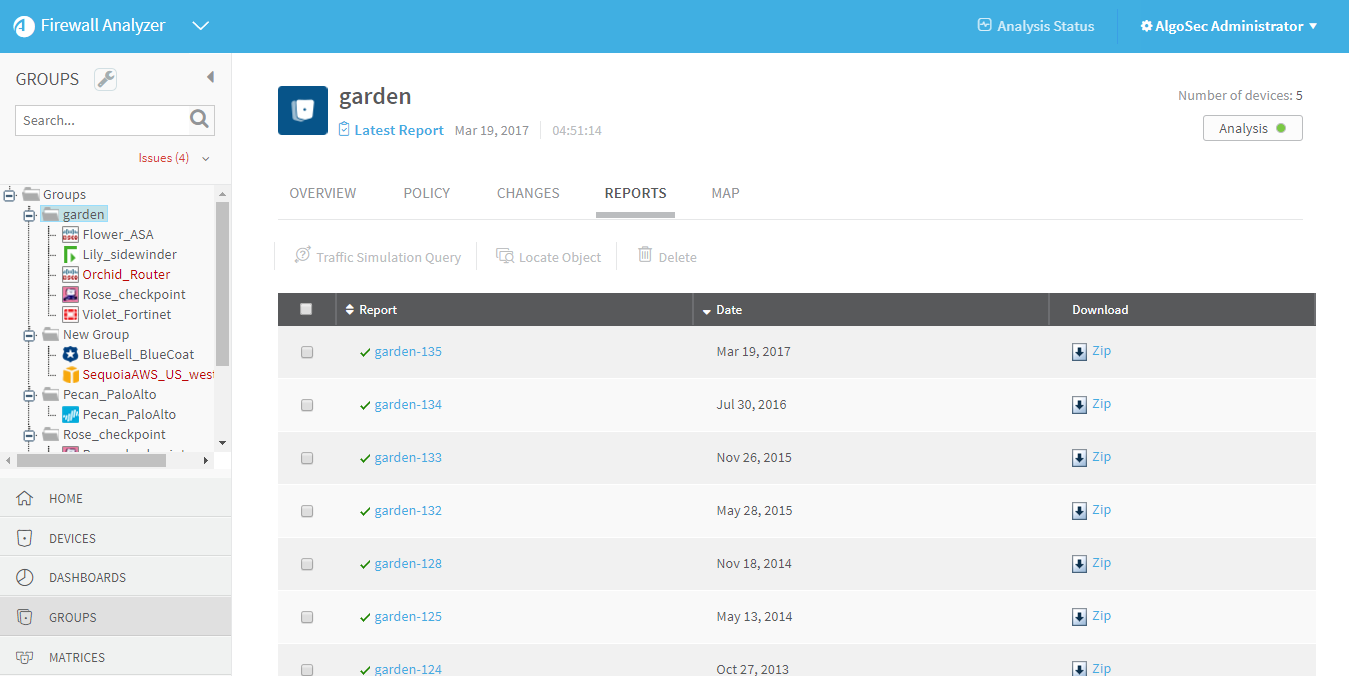1349x676 pixels.
Task: Click the groups wrench settings icon
Action: (105, 79)
